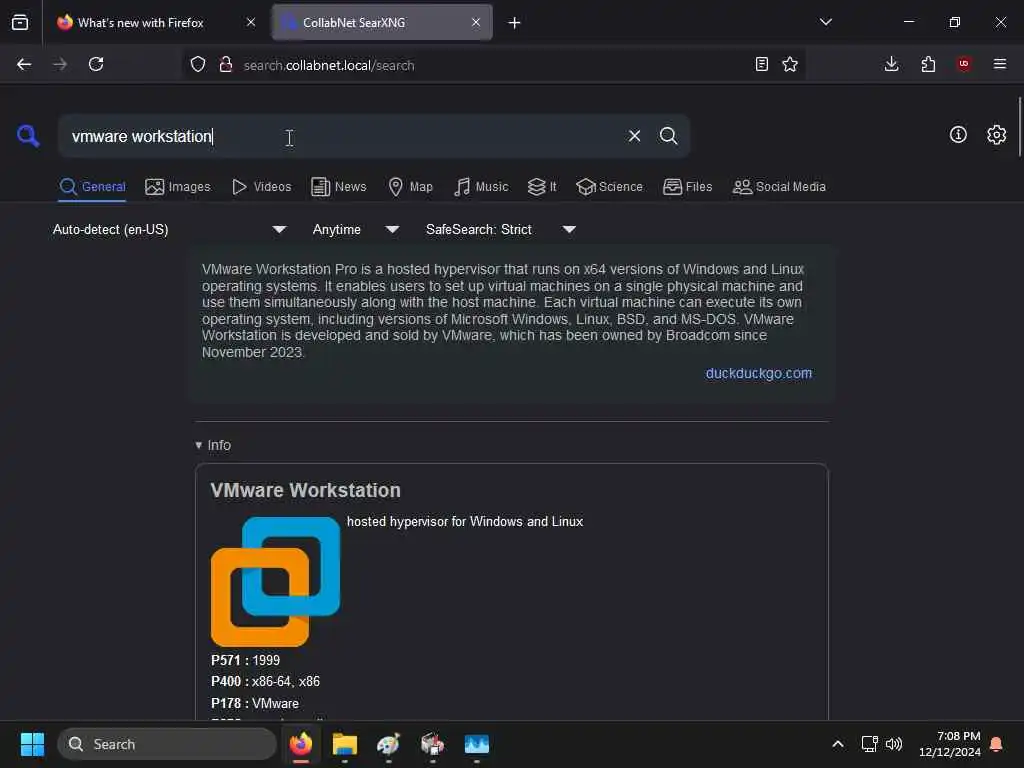Show hidden system tray icons
This screenshot has height=768, width=1024.
point(838,744)
